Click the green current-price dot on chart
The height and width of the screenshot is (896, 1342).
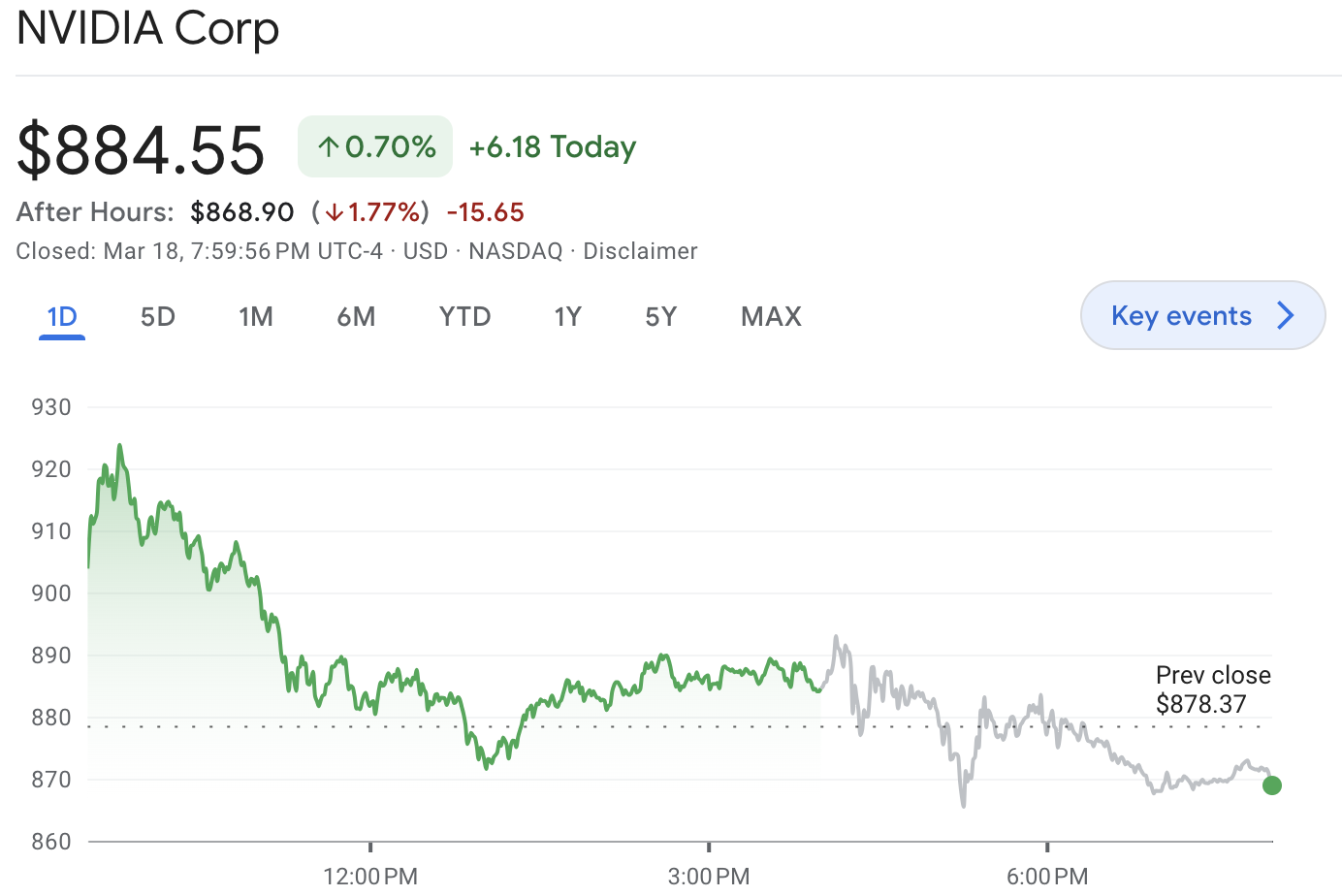click(x=1272, y=785)
